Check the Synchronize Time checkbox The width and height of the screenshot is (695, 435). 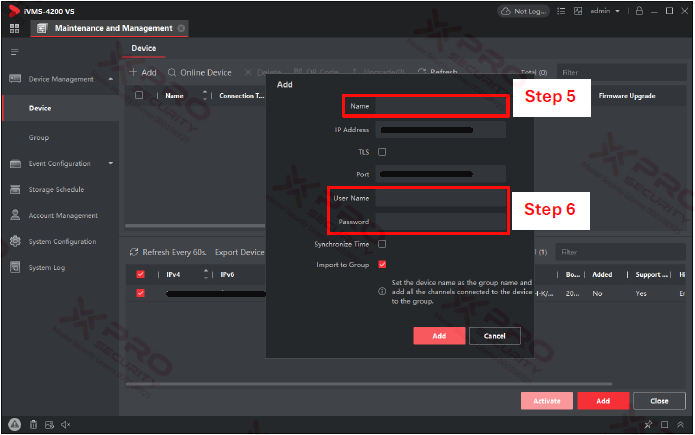coord(382,244)
